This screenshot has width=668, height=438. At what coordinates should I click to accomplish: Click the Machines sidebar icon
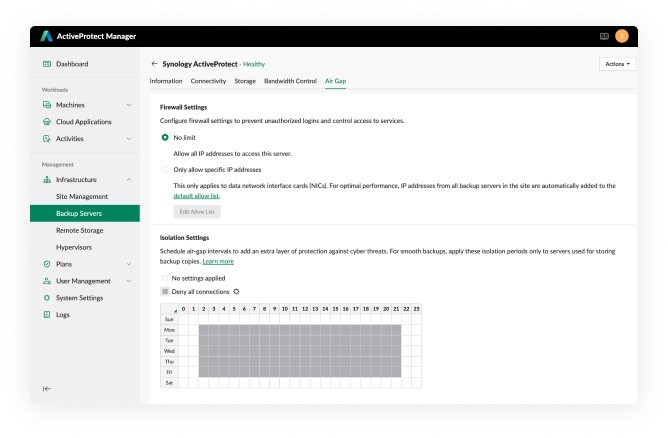pos(47,105)
